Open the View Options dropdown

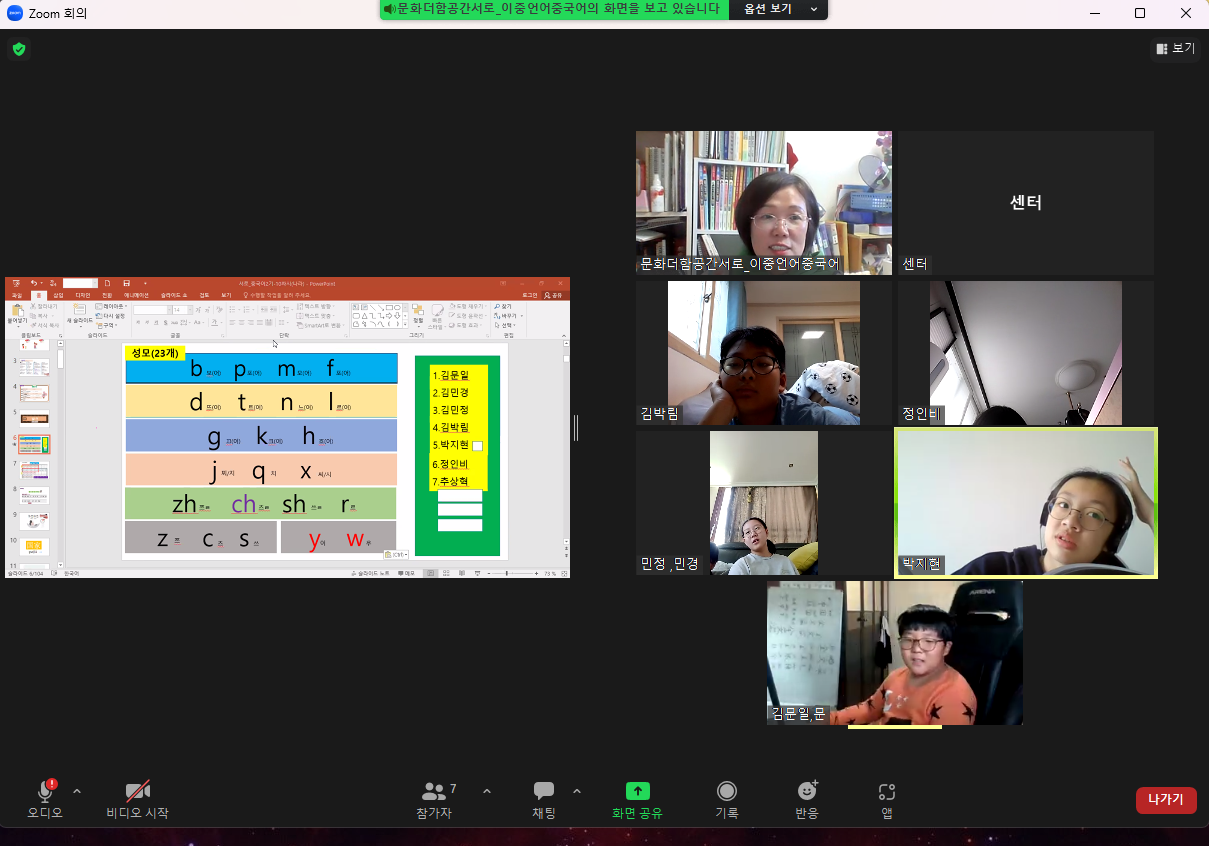click(778, 9)
